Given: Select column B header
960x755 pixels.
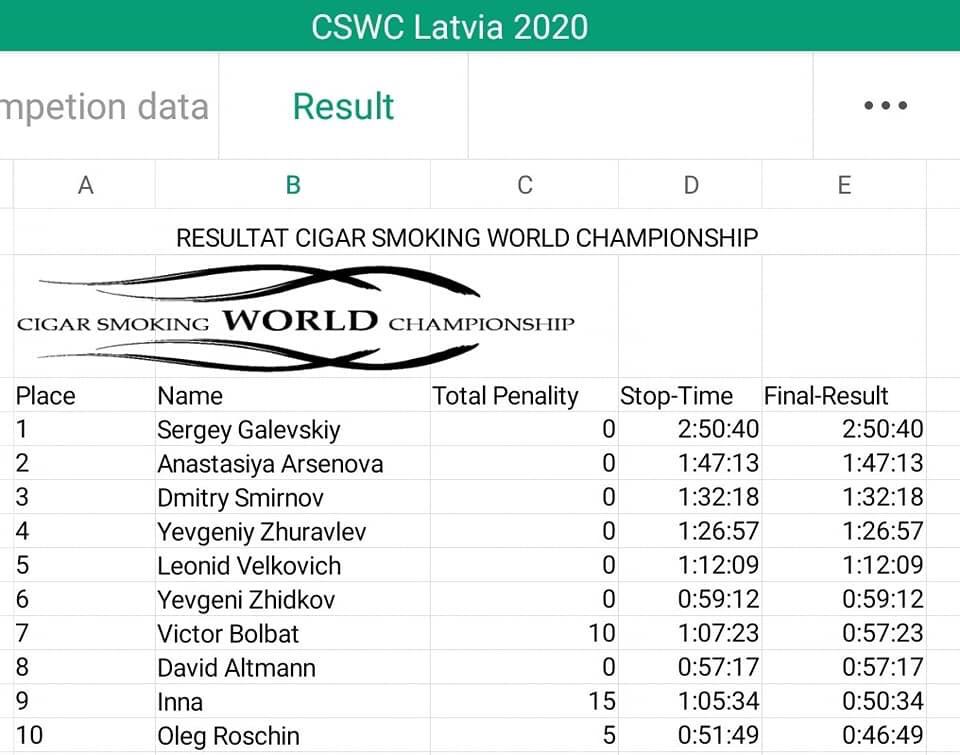Looking at the screenshot, I should (293, 184).
